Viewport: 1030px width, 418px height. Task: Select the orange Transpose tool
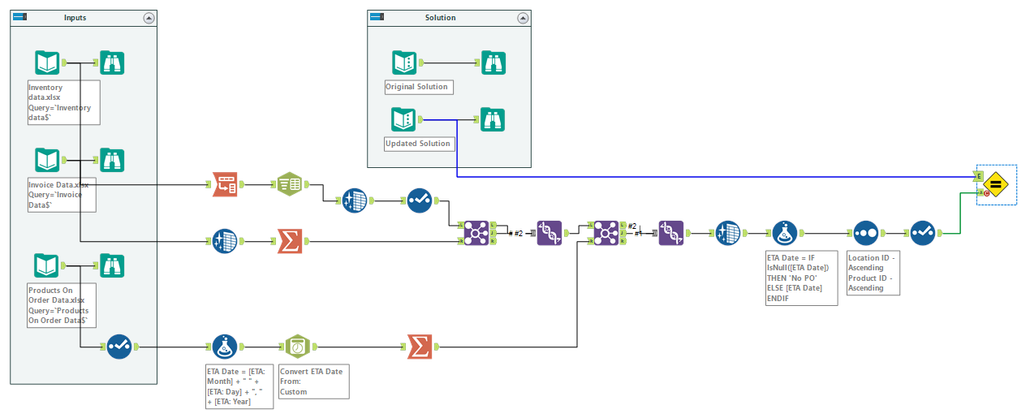(225, 185)
